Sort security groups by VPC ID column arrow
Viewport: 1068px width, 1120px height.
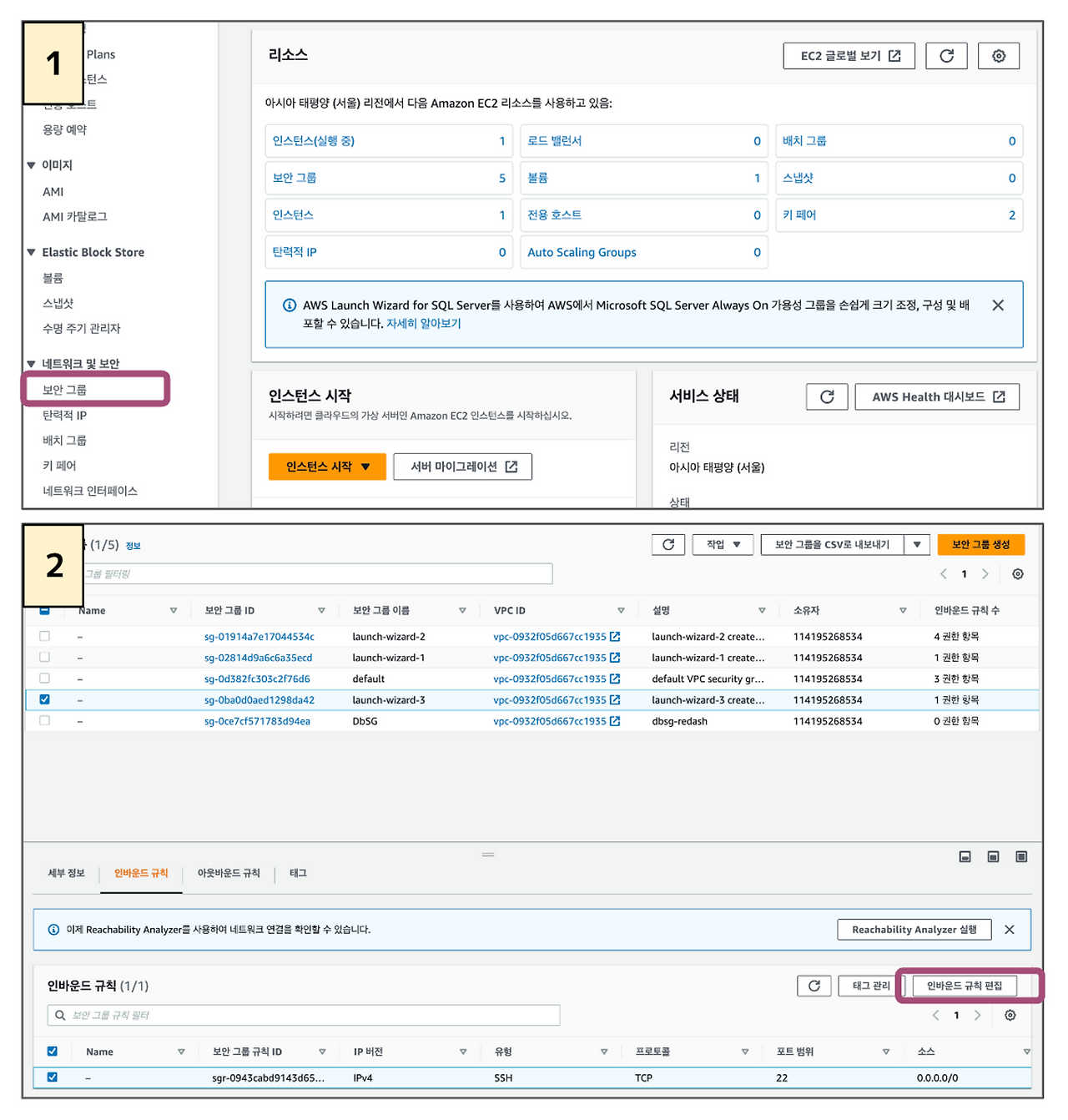[x=621, y=611]
